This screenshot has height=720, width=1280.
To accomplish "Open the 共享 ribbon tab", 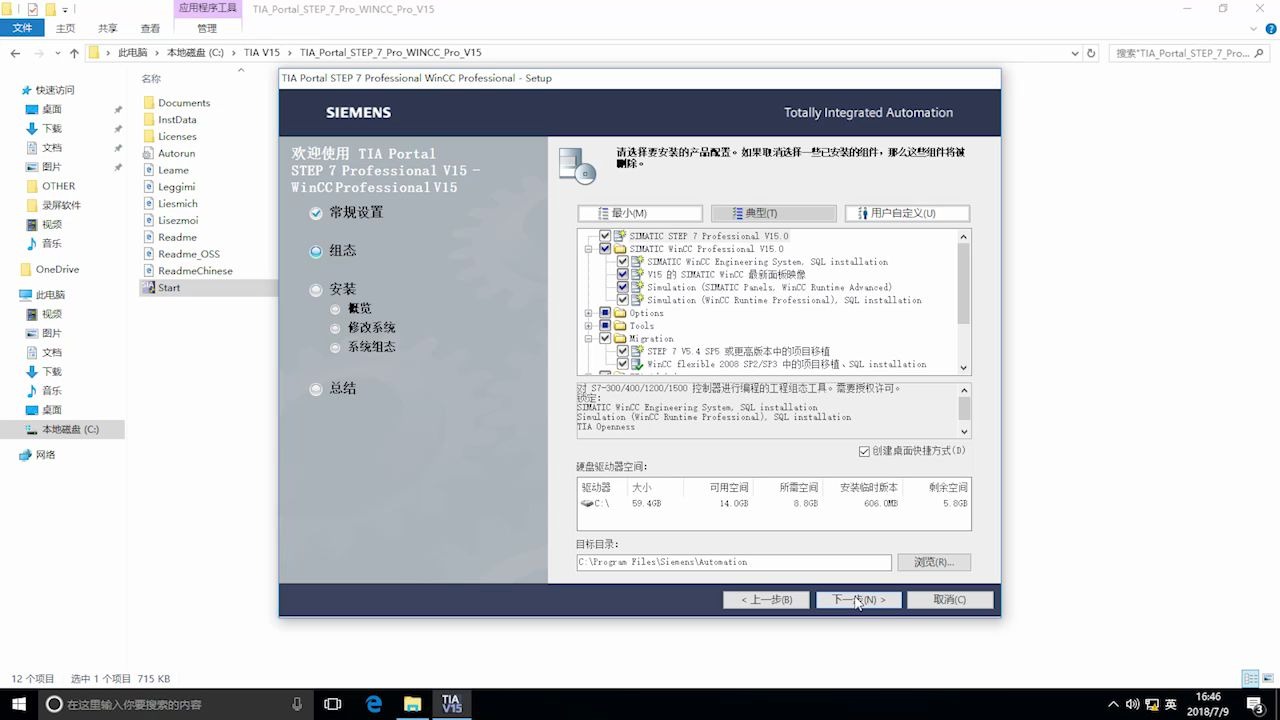I will [x=108, y=28].
